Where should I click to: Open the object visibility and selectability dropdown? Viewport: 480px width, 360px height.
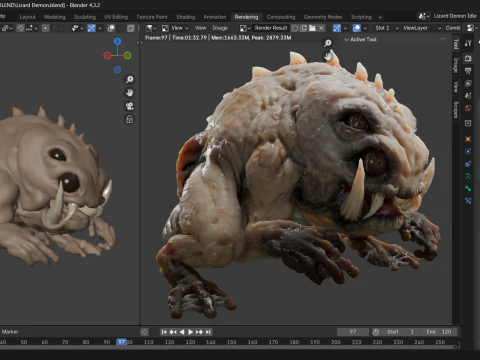(x=77, y=28)
